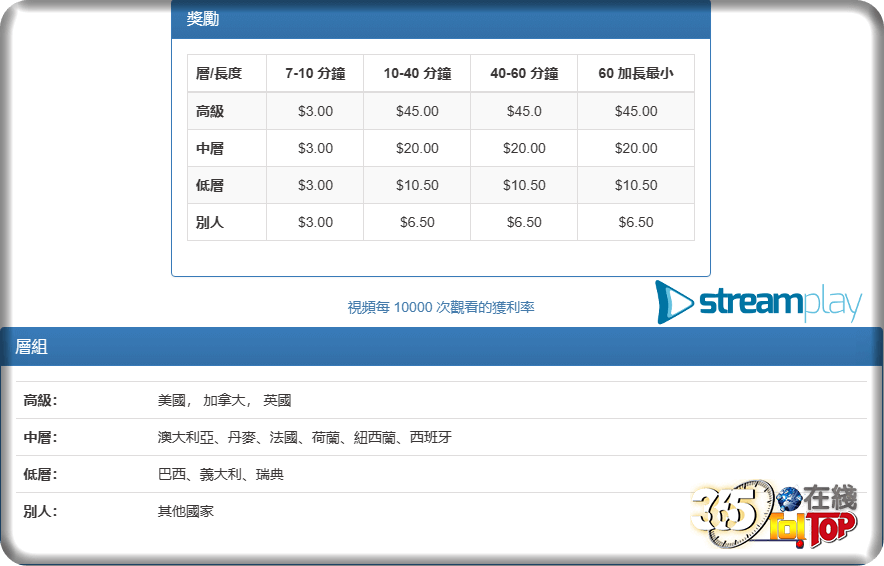Click the 層組 panel header

(x=441, y=347)
